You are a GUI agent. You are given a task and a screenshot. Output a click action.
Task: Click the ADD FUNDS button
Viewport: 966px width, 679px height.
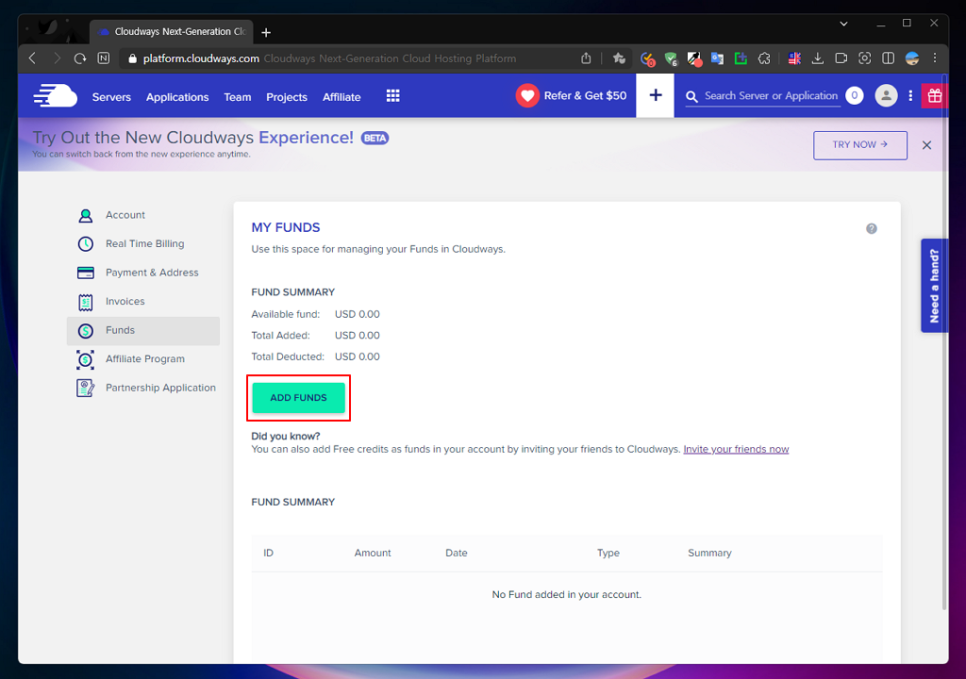pos(298,398)
